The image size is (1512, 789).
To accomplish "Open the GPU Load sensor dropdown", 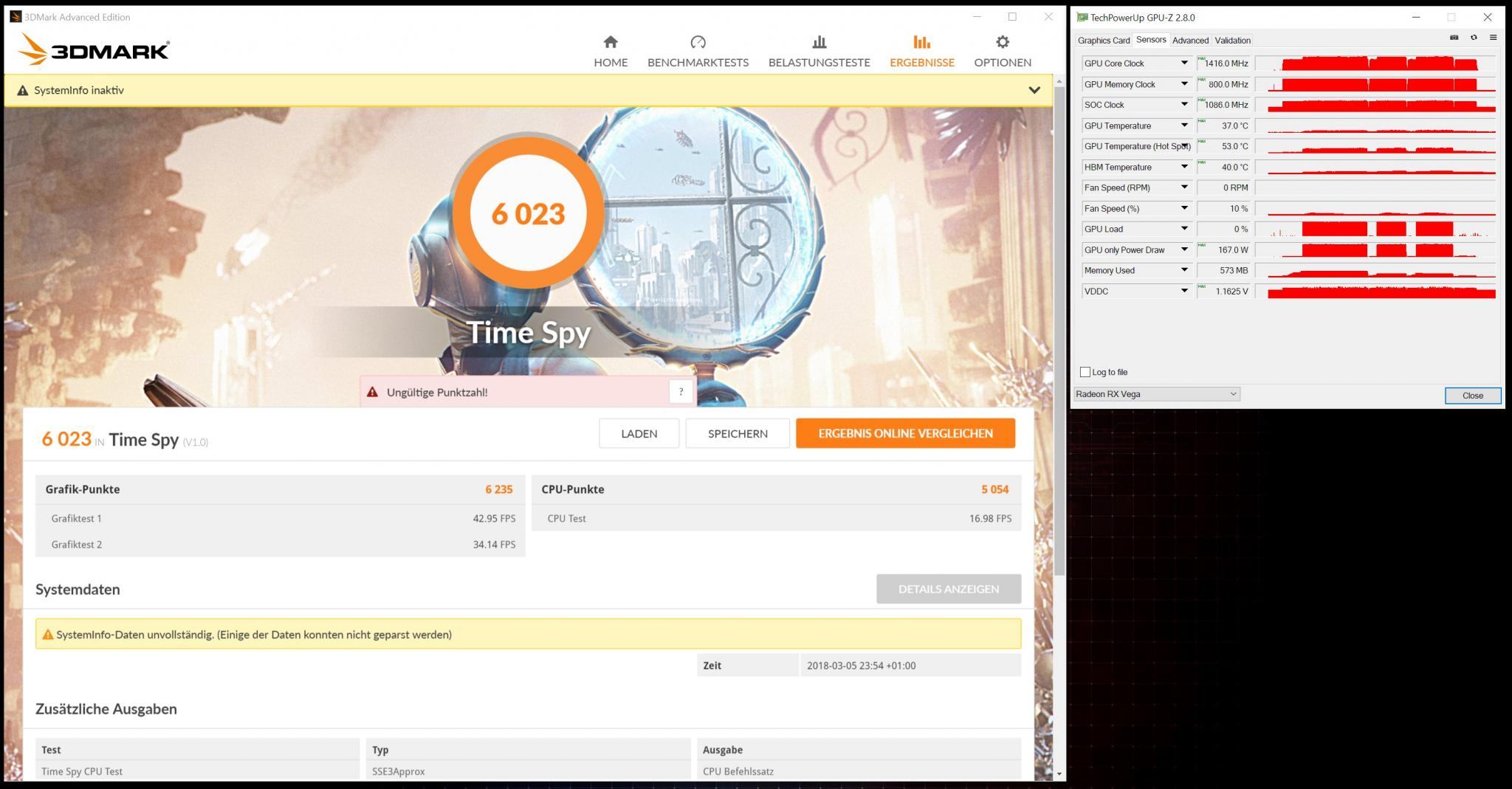I will (1184, 229).
